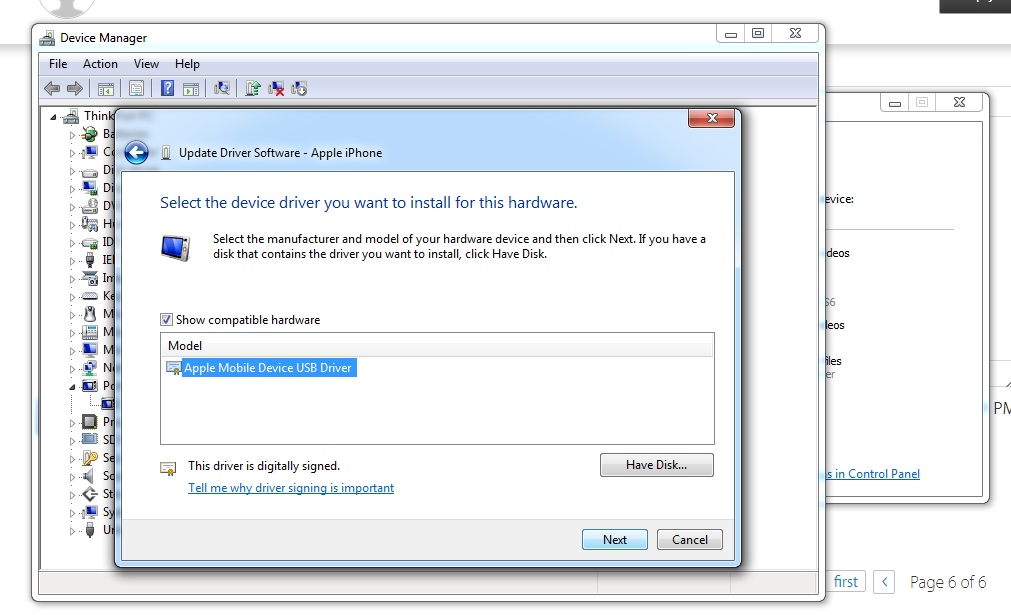Viewport: 1011px width, 615px height.
Task: Open Tell me why driver signing is important link
Action: (291, 488)
